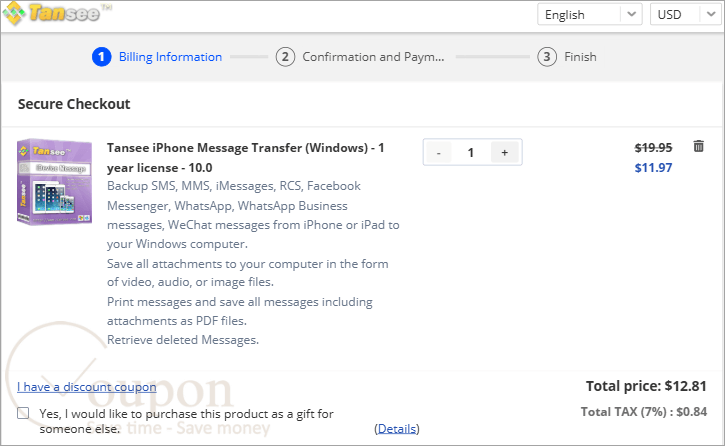Image resolution: width=725 pixels, height=446 pixels.
Task: Open the USD currency dropdown
Action: click(686, 14)
